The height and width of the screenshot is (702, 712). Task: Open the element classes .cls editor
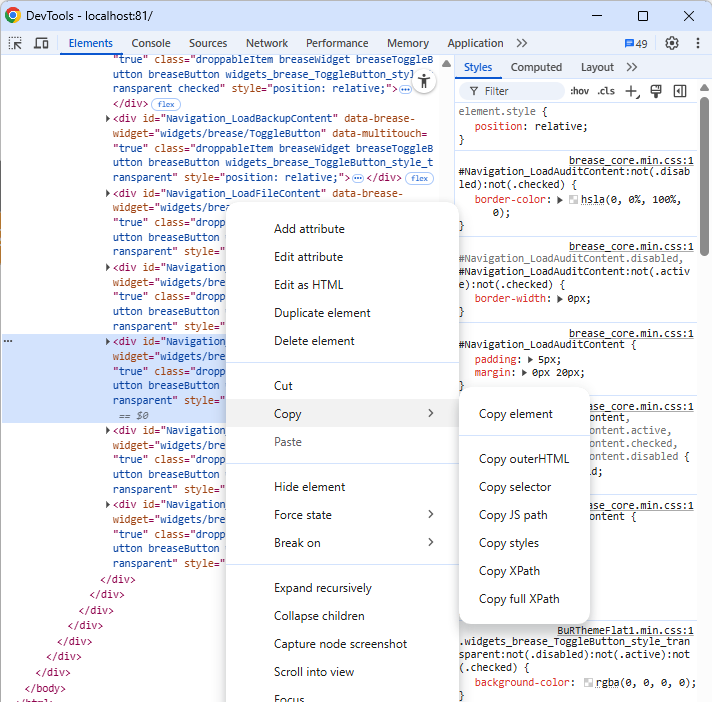pyautogui.click(x=606, y=91)
